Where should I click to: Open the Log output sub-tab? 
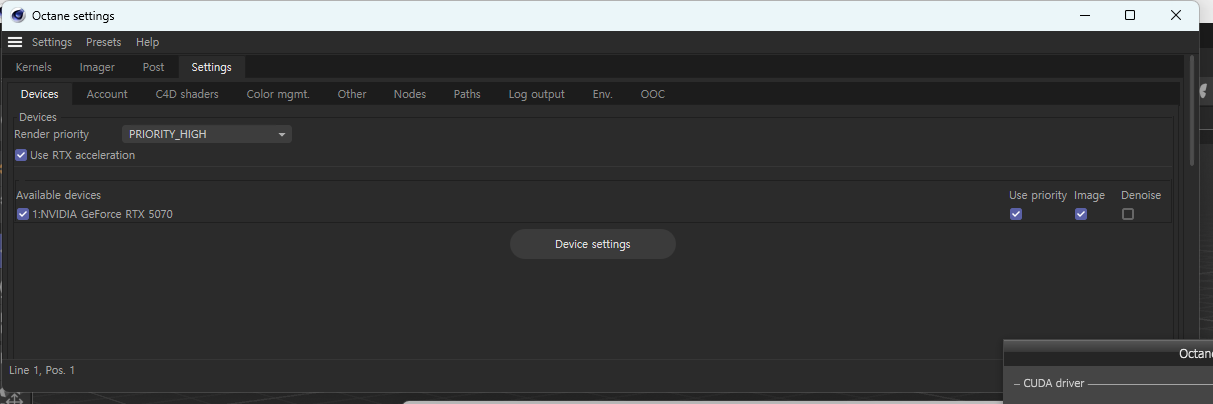click(537, 94)
